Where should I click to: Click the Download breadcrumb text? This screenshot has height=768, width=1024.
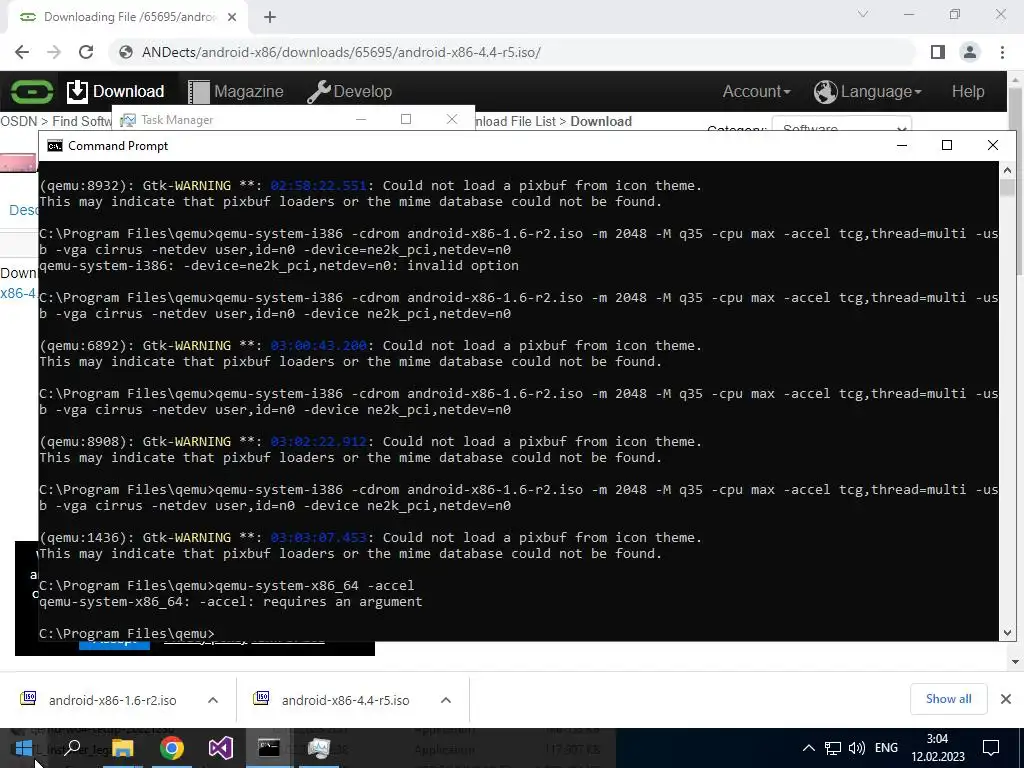(x=601, y=121)
